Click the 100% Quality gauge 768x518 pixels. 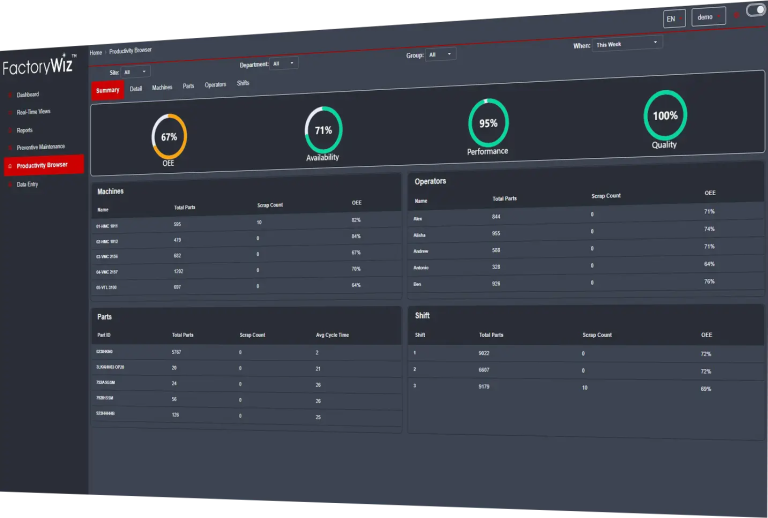tap(665, 116)
